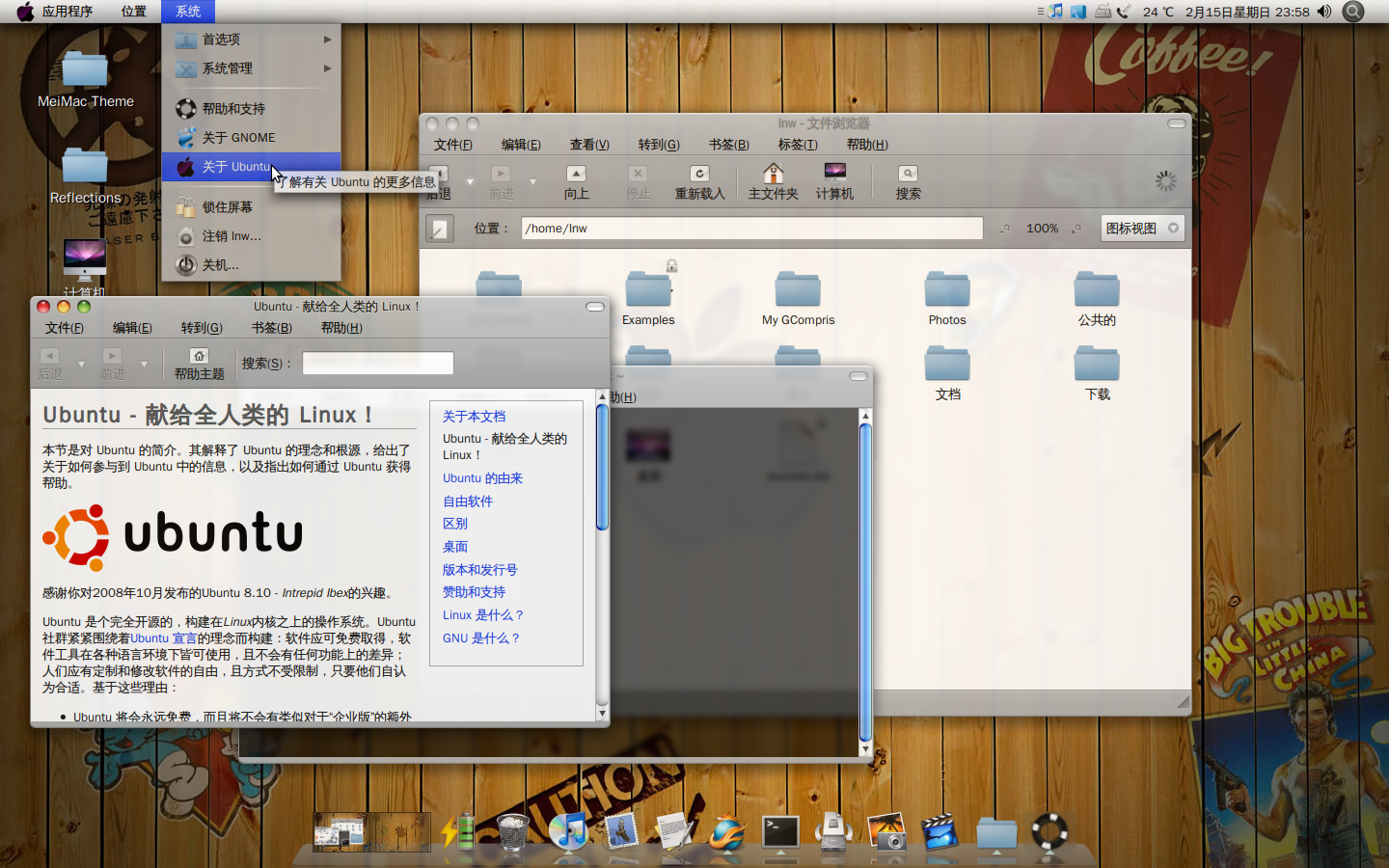Launch the Firefox globe icon in the dock
The image size is (1389, 868).
[727, 831]
